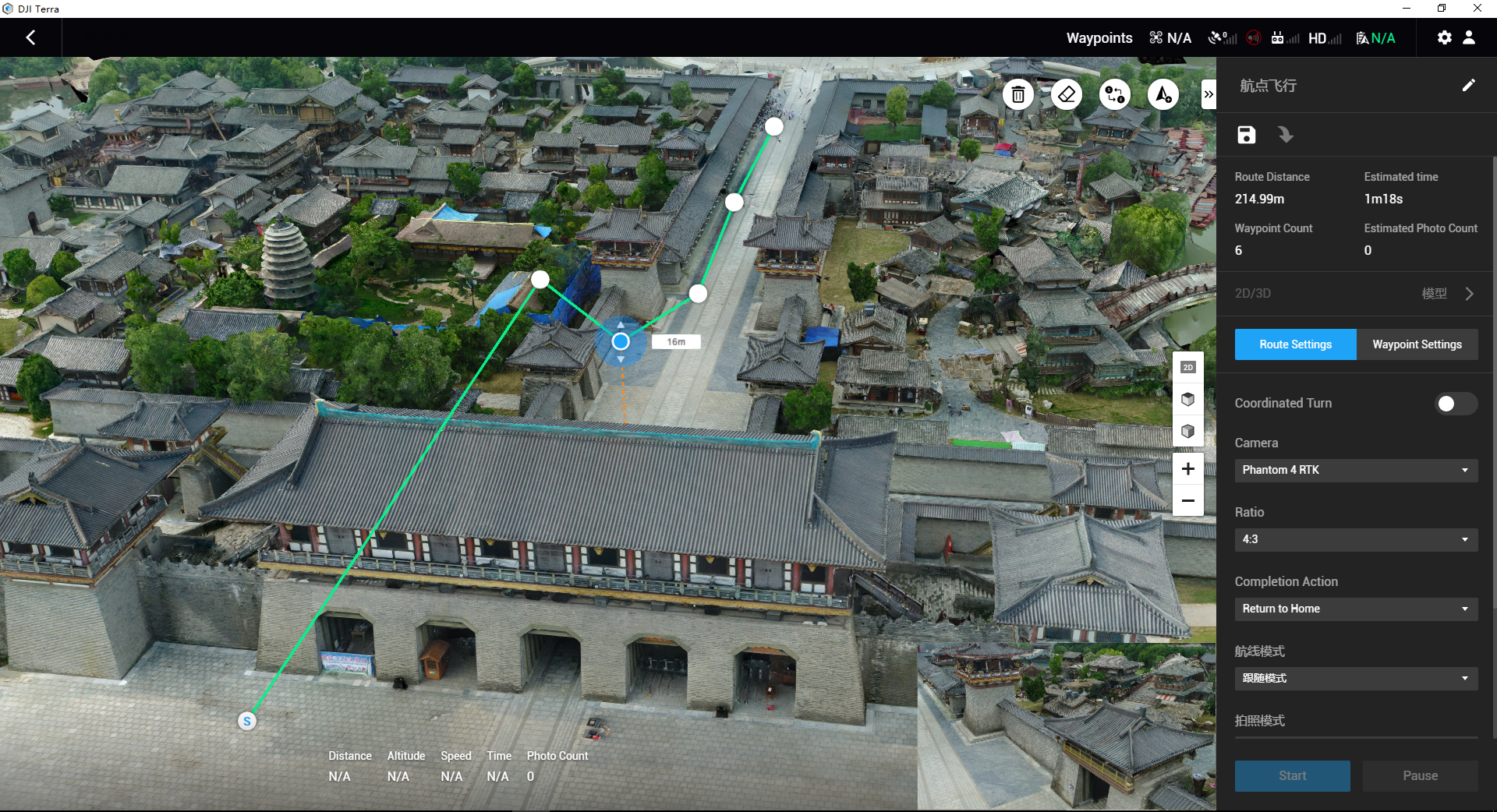
Task: Zoom out the map with minus
Action: (1187, 500)
